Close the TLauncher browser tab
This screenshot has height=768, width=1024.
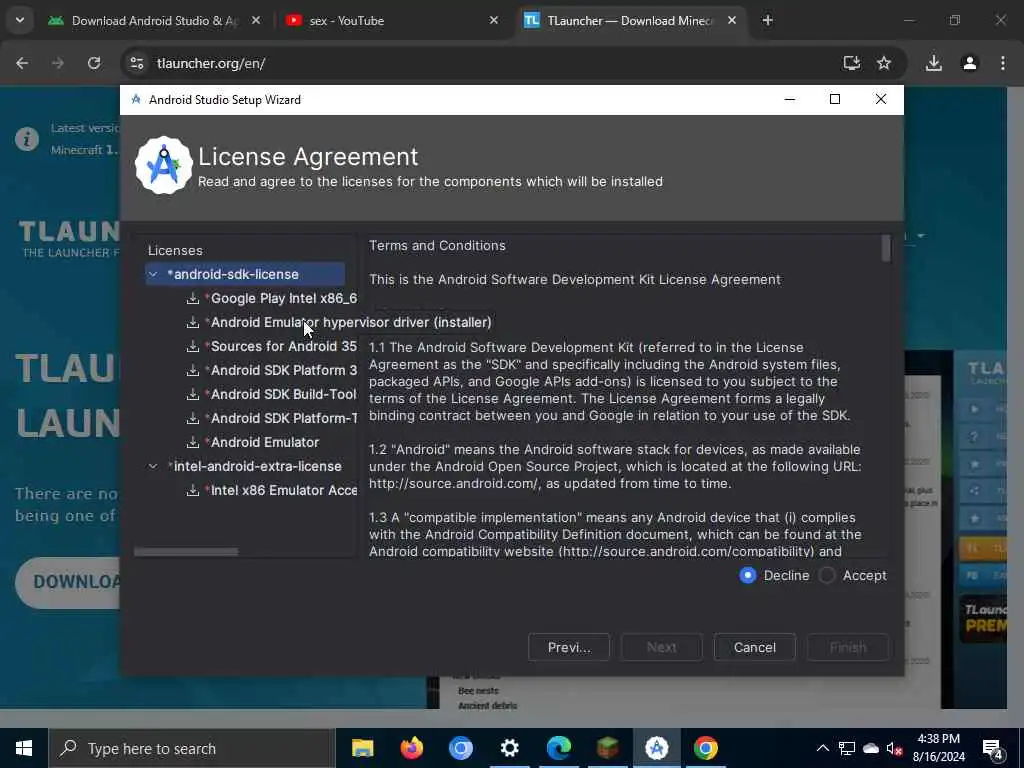point(732,21)
